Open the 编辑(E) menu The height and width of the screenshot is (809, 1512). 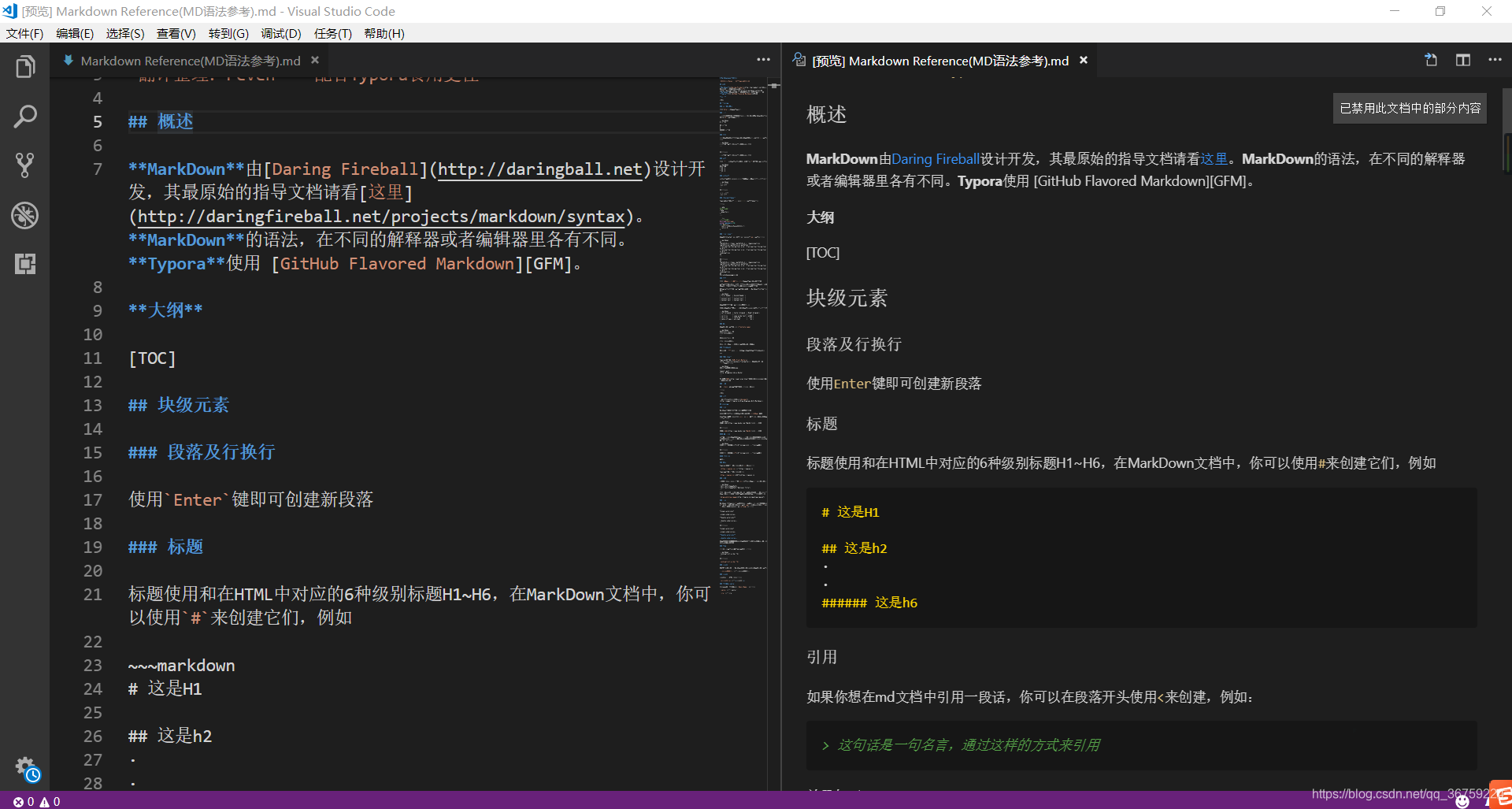point(75,34)
